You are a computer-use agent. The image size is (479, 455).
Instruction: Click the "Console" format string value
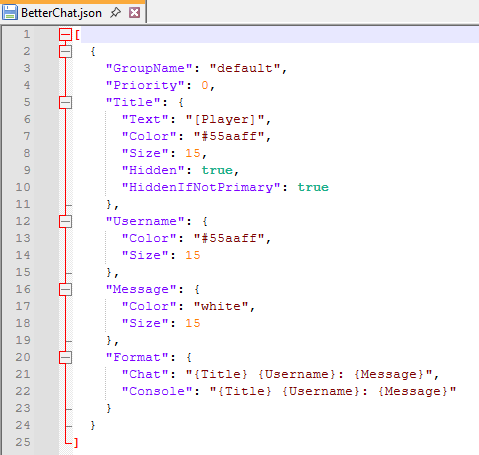click(x=333, y=391)
